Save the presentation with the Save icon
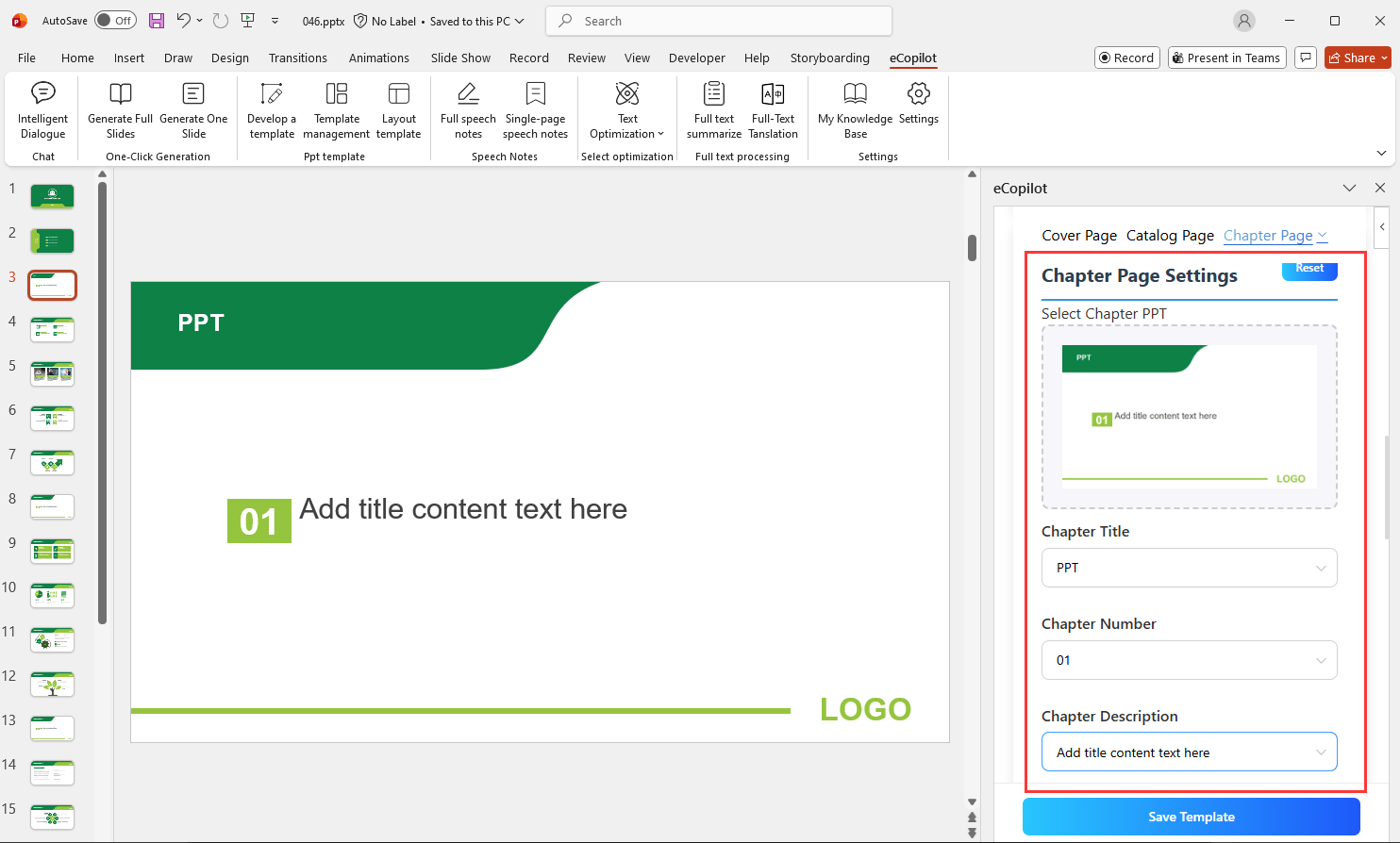The image size is (1400, 843). pos(157,21)
